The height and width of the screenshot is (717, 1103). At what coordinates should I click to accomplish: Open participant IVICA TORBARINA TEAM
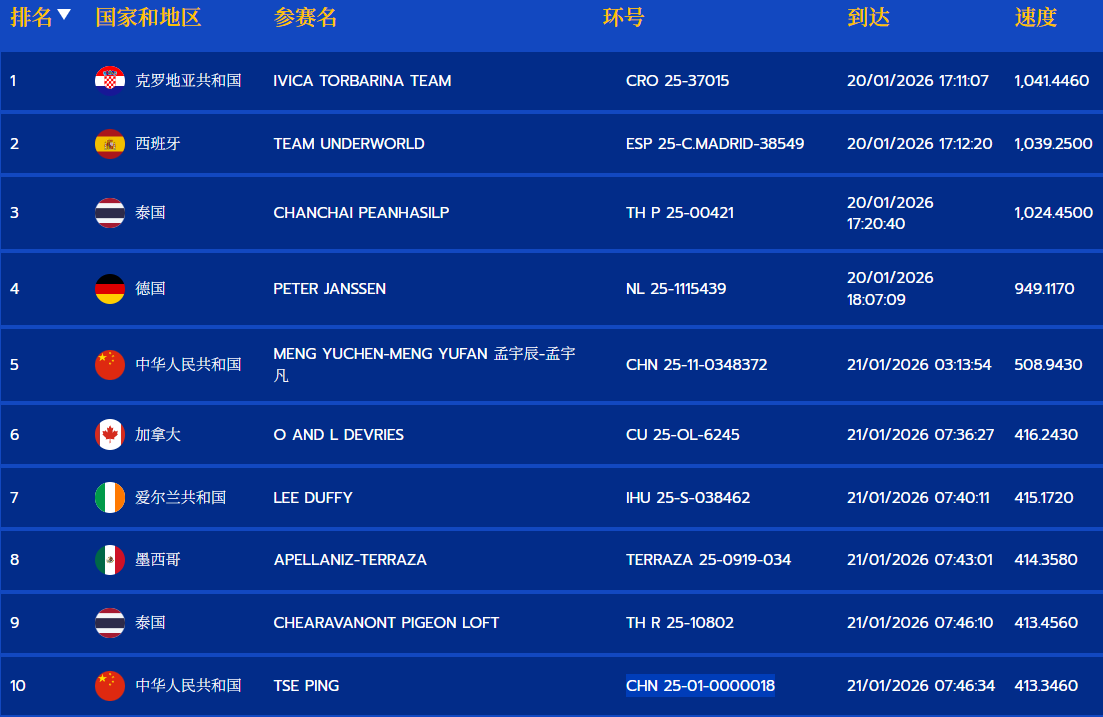coord(362,81)
